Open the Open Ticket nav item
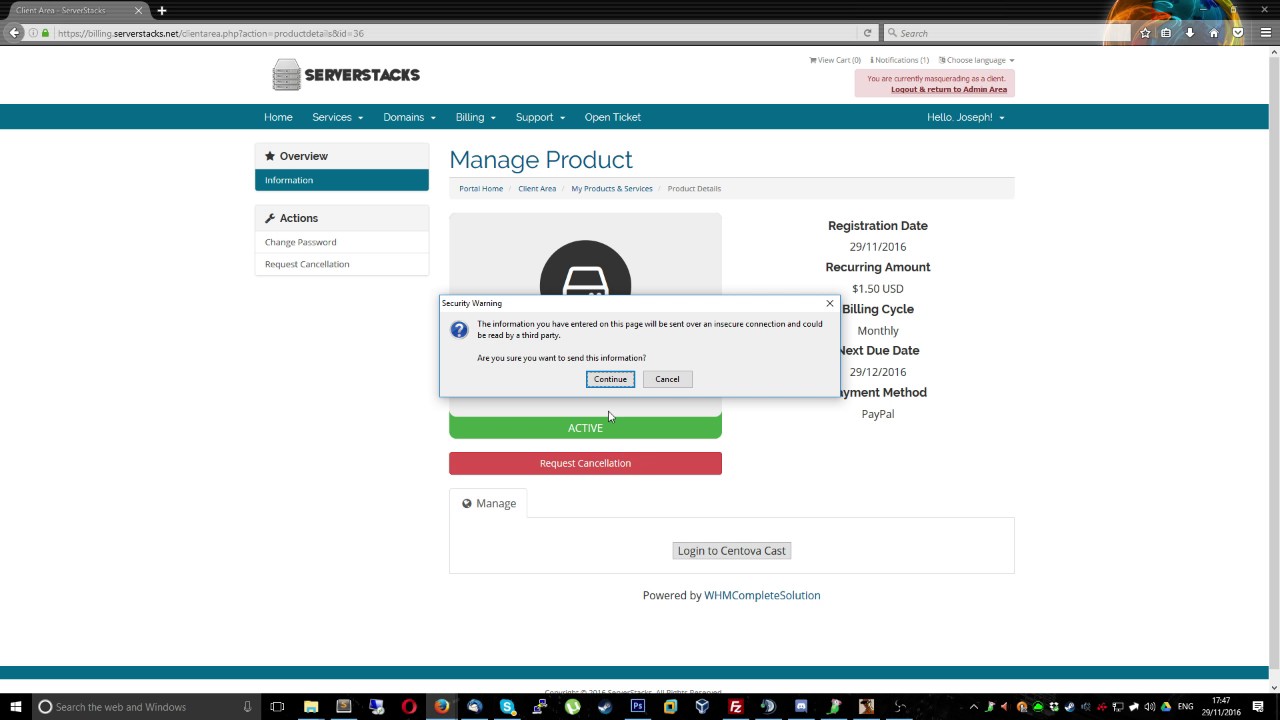This screenshot has width=1280, height=720. pyautogui.click(x=612, y=117)
